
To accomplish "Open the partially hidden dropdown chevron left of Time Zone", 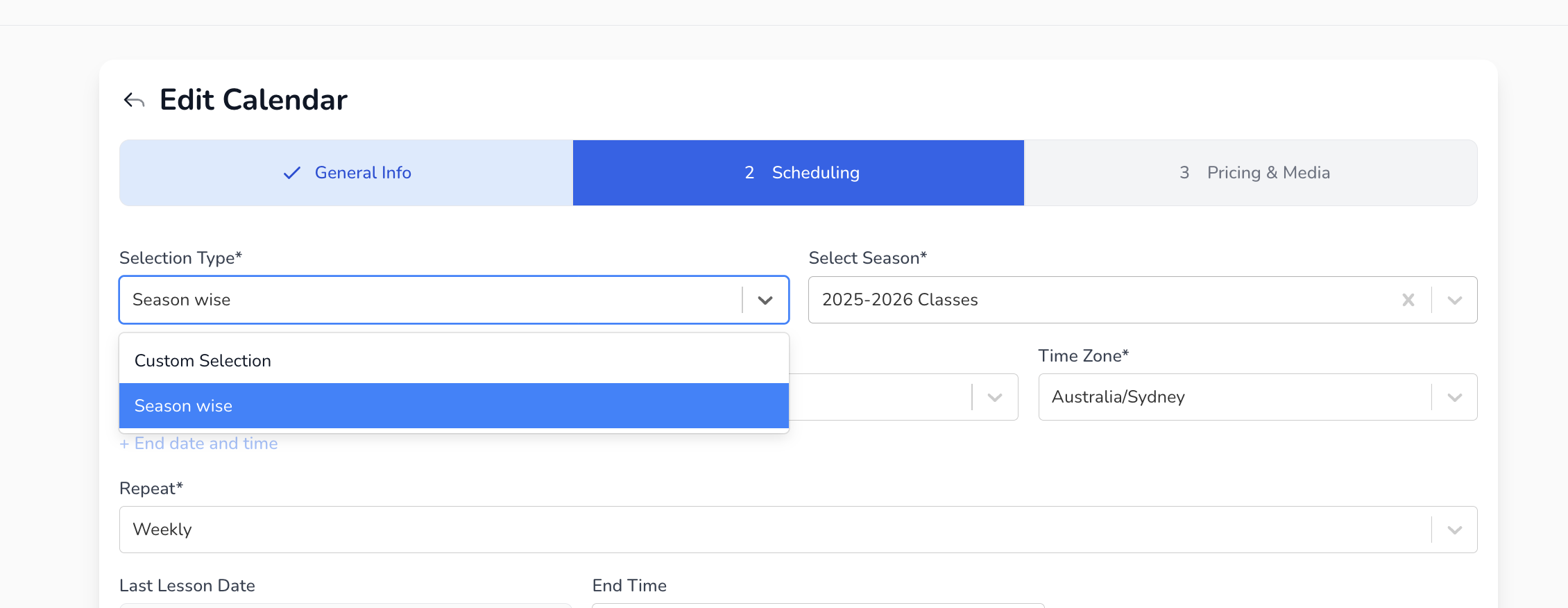I will tap(994, 397).
